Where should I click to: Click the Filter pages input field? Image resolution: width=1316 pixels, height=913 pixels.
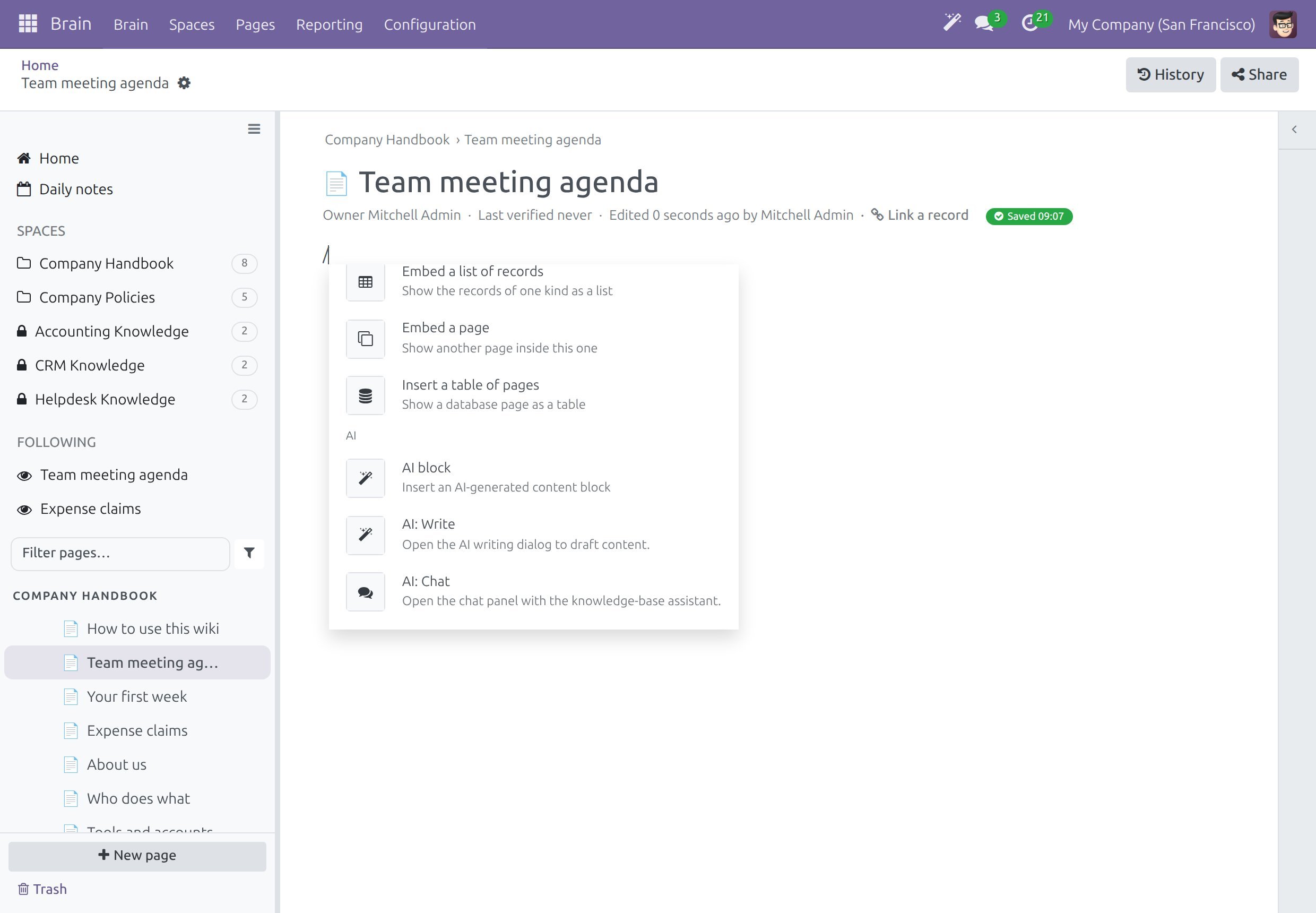click(120, 553)
